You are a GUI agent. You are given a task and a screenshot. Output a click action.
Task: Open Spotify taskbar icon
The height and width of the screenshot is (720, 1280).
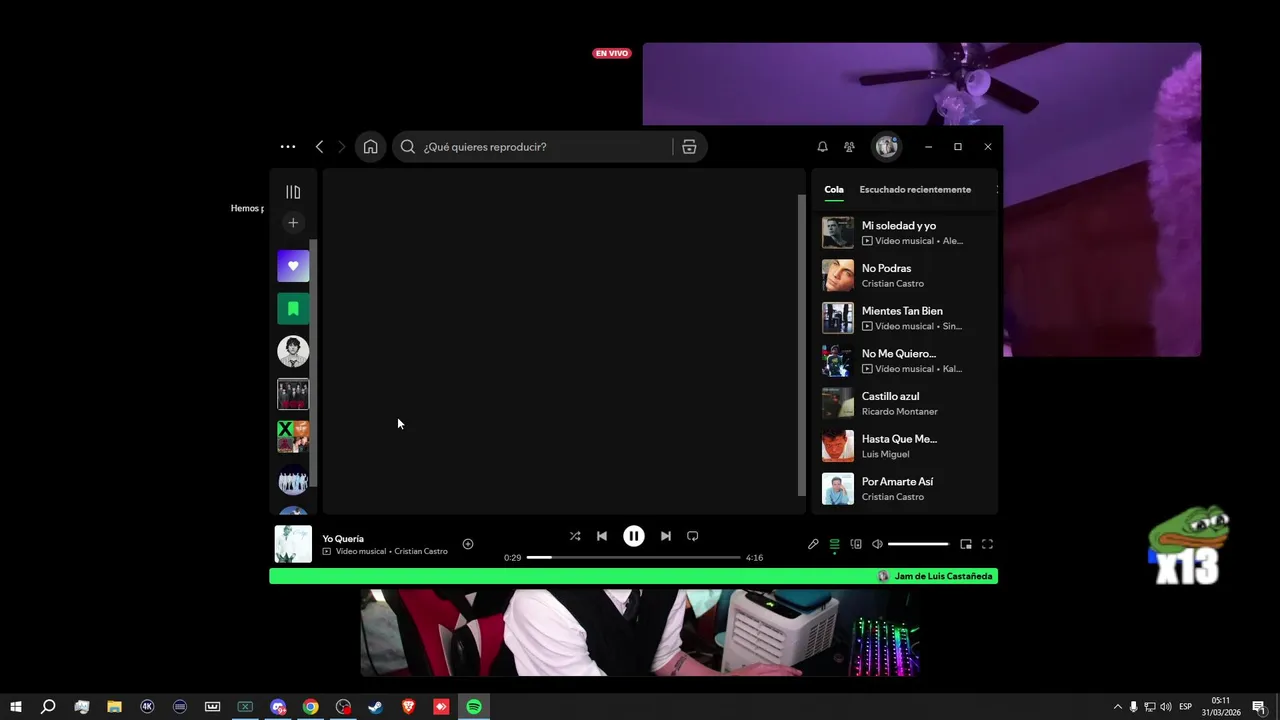click(474, 707)
